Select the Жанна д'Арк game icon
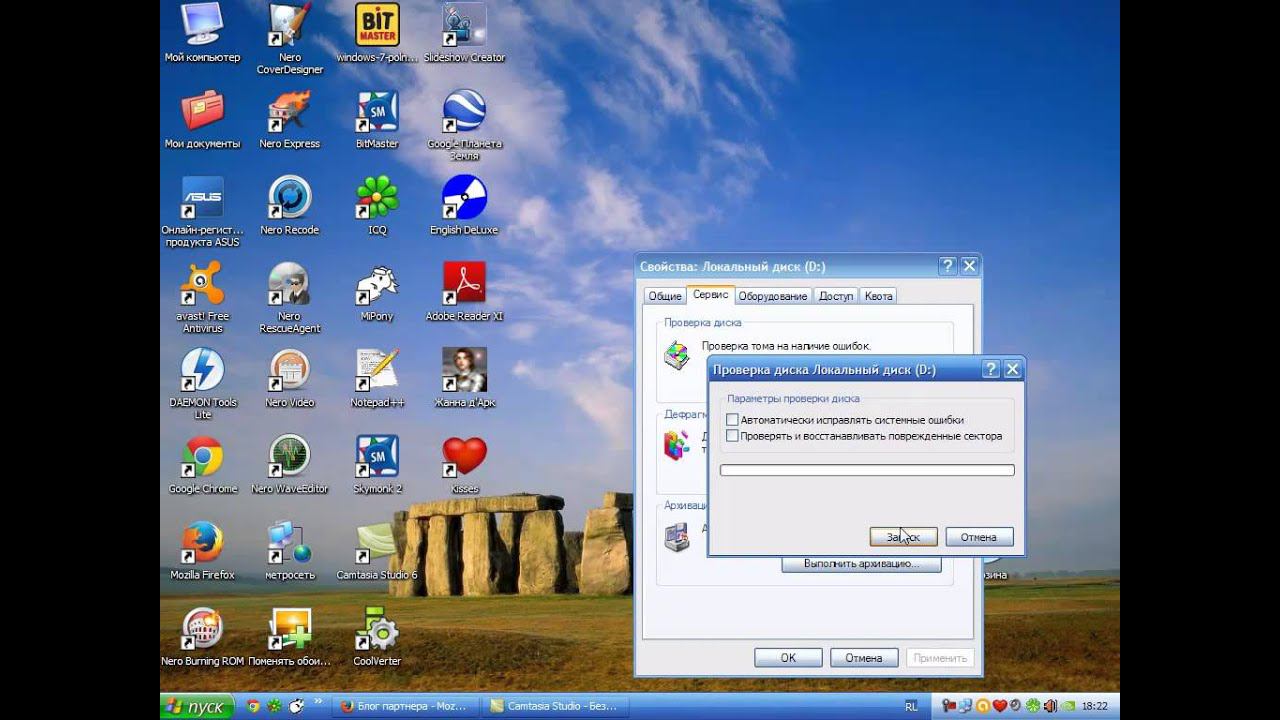The width and height of the screenshot is (1280, 720). 464,377
